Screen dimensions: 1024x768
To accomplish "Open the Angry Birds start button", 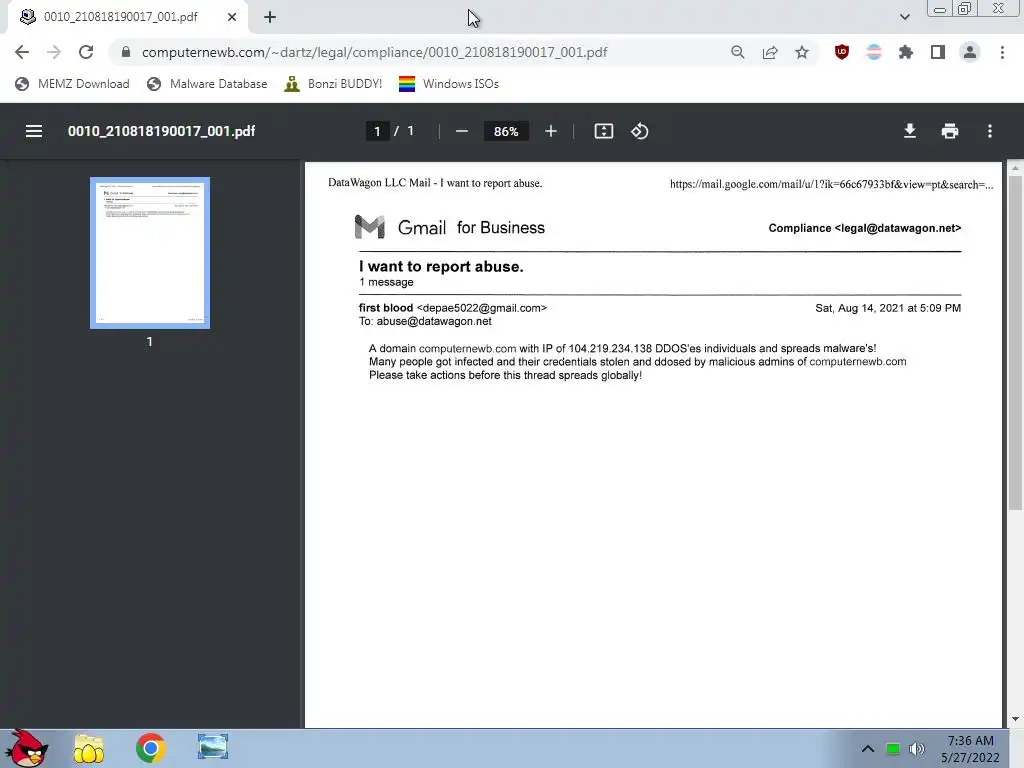I will pyautogui.click(x=26, y=748).
